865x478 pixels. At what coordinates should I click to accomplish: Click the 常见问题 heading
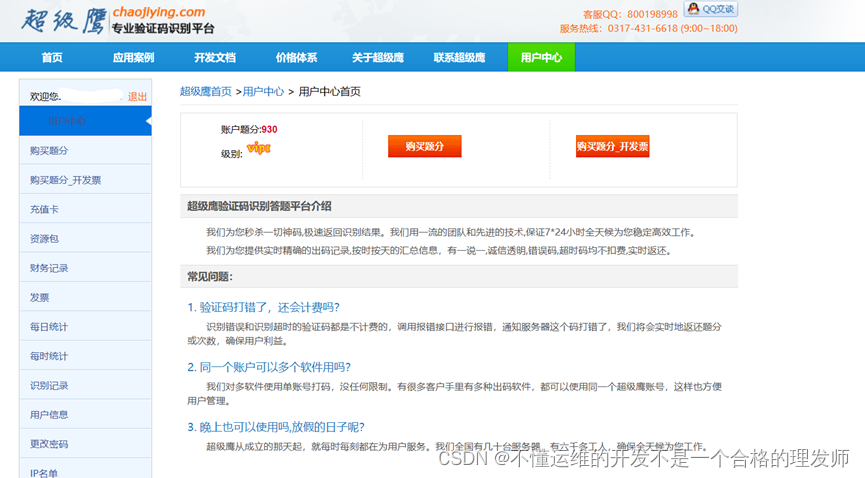click(210, 277)
